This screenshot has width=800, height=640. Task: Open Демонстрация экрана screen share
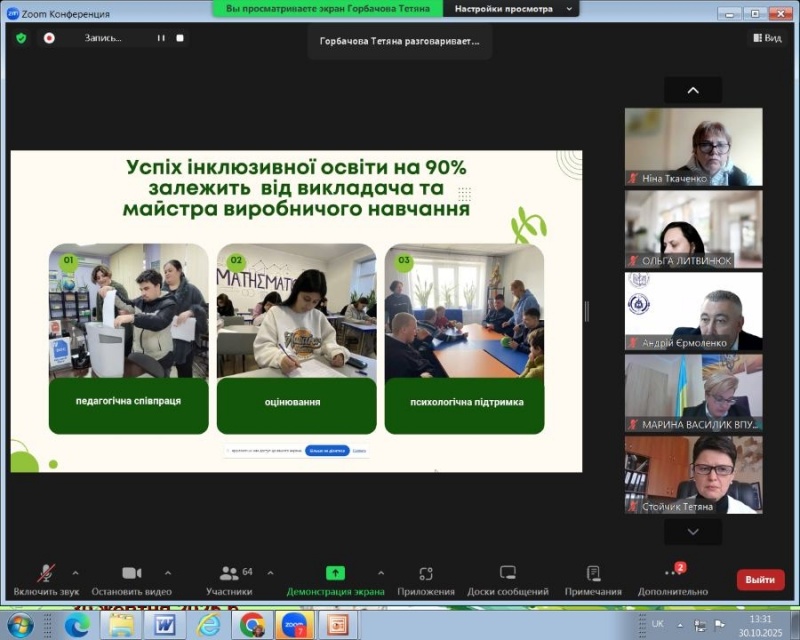point(335,573)
